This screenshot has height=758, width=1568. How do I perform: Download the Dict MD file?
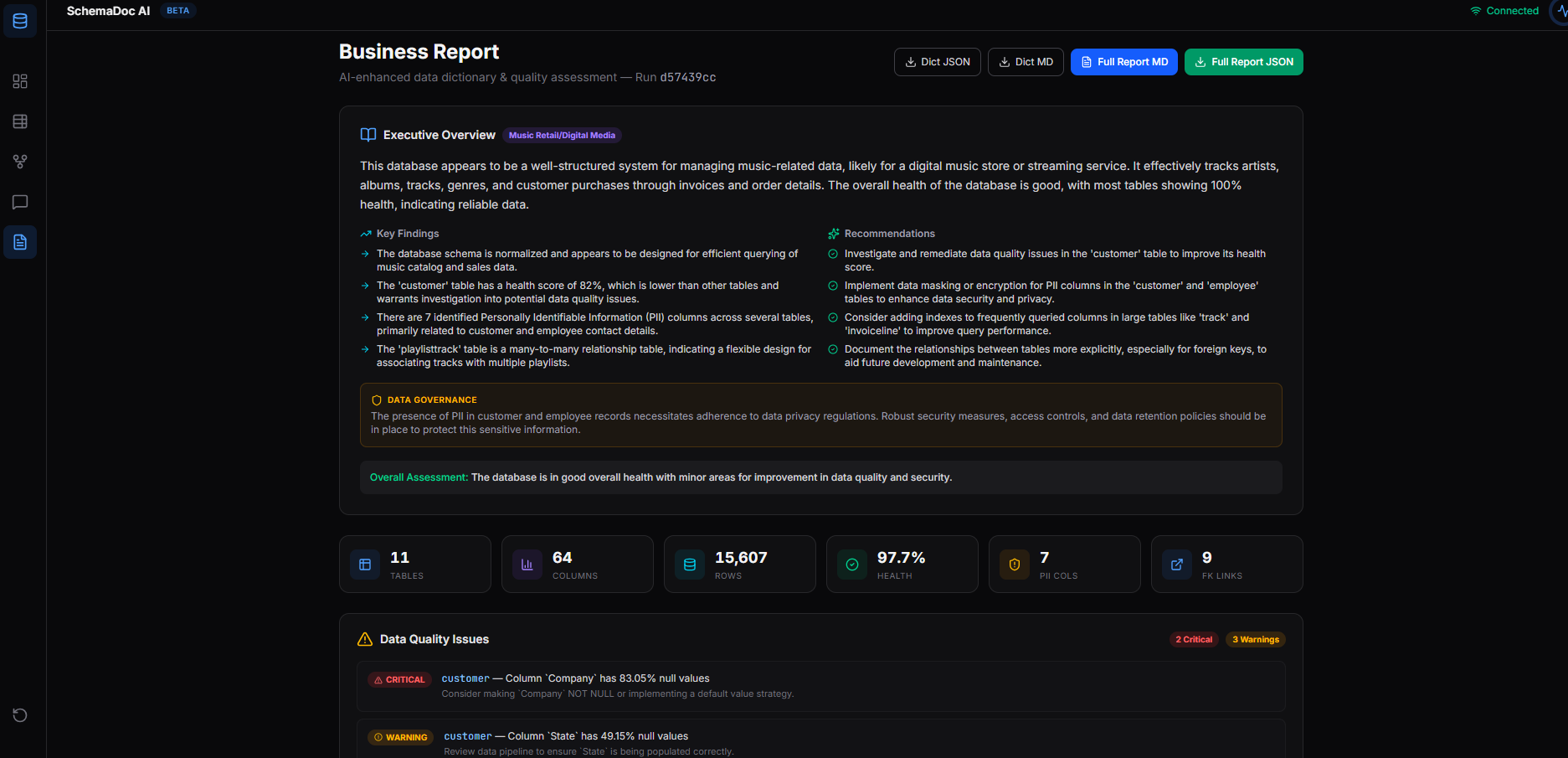[1026, 62]
